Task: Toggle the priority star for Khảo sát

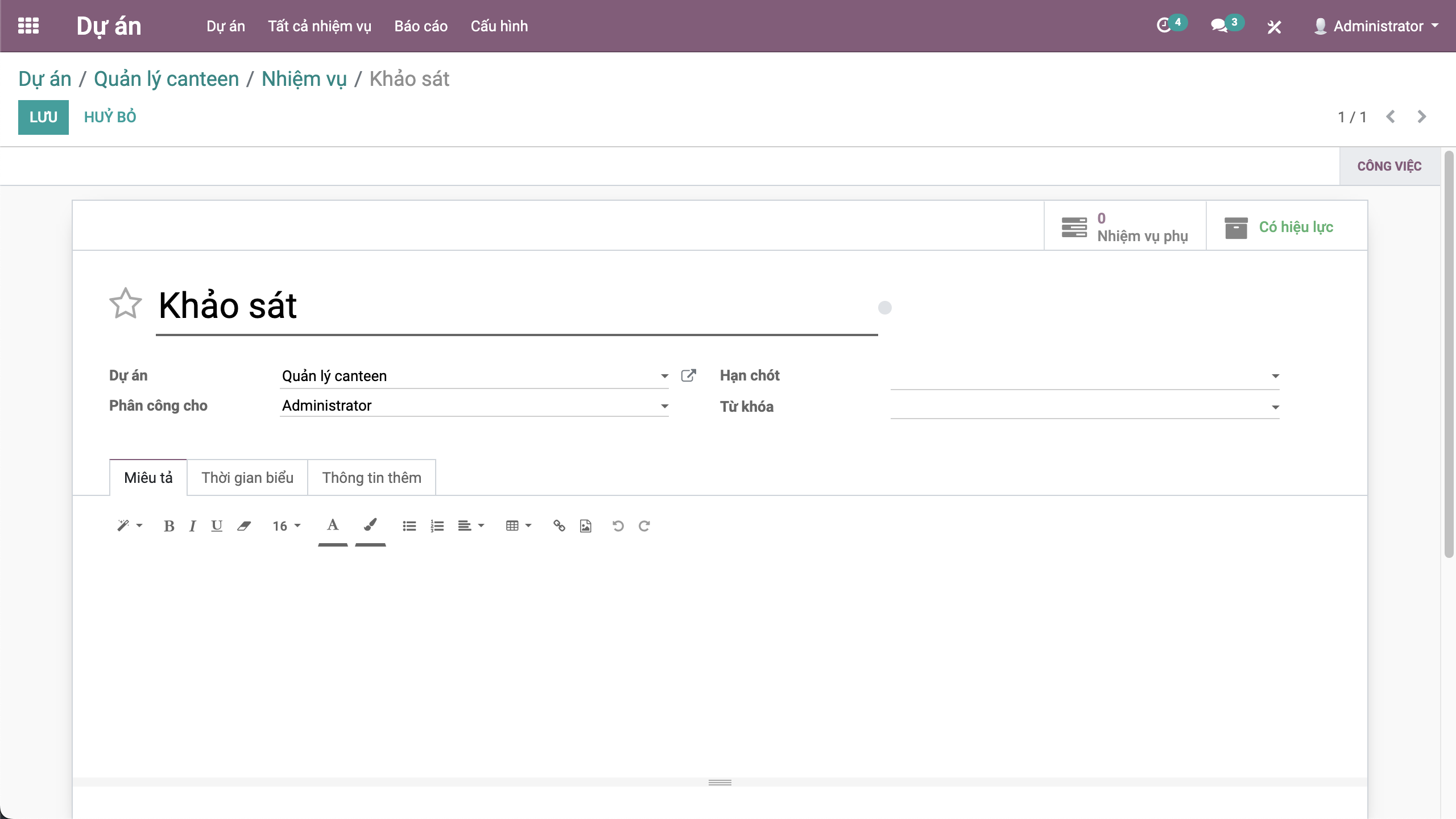Action: click(125, 304)
